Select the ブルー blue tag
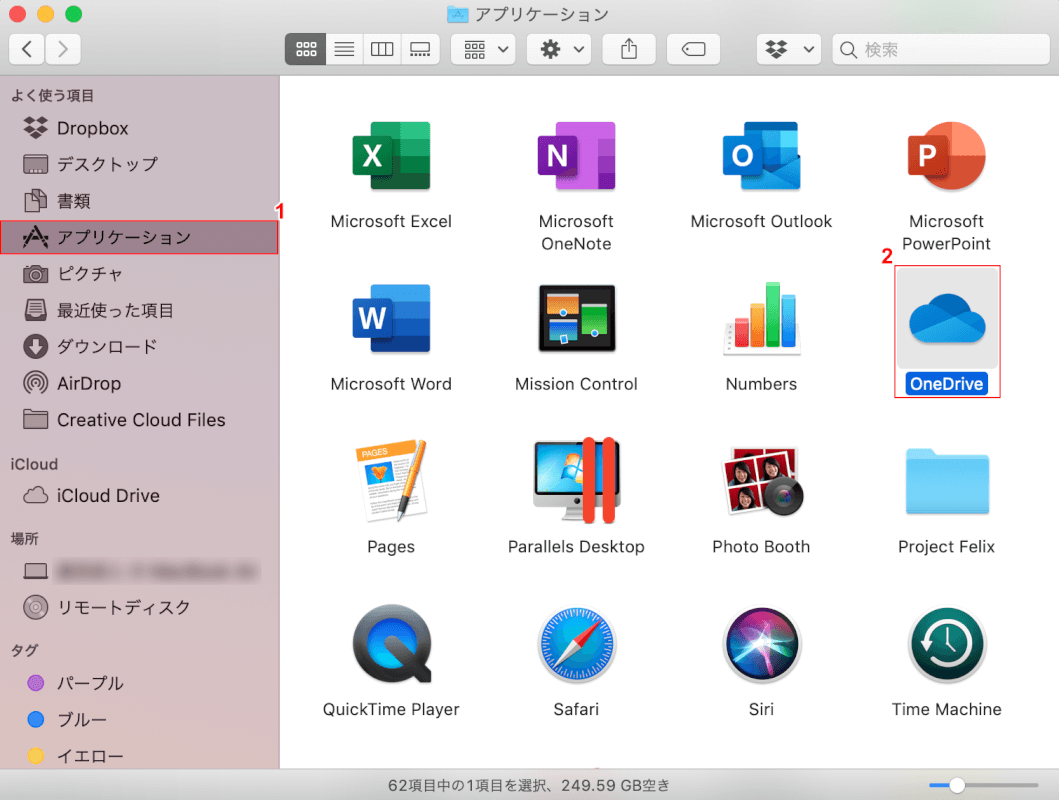Viewport: 1059px width, 800px height. [x=140, y=720]
